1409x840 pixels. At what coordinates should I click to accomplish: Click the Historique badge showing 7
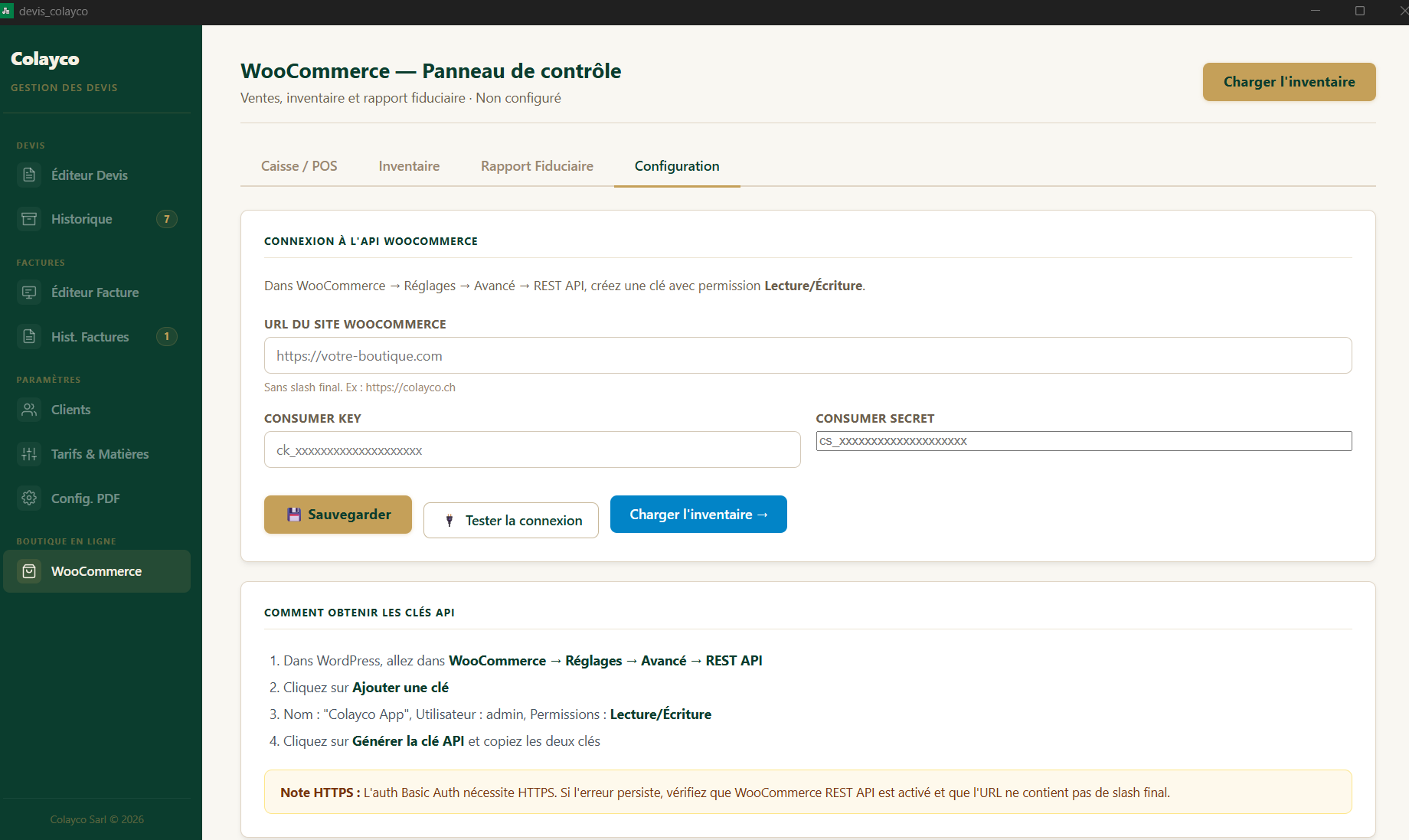coord(167,219)
